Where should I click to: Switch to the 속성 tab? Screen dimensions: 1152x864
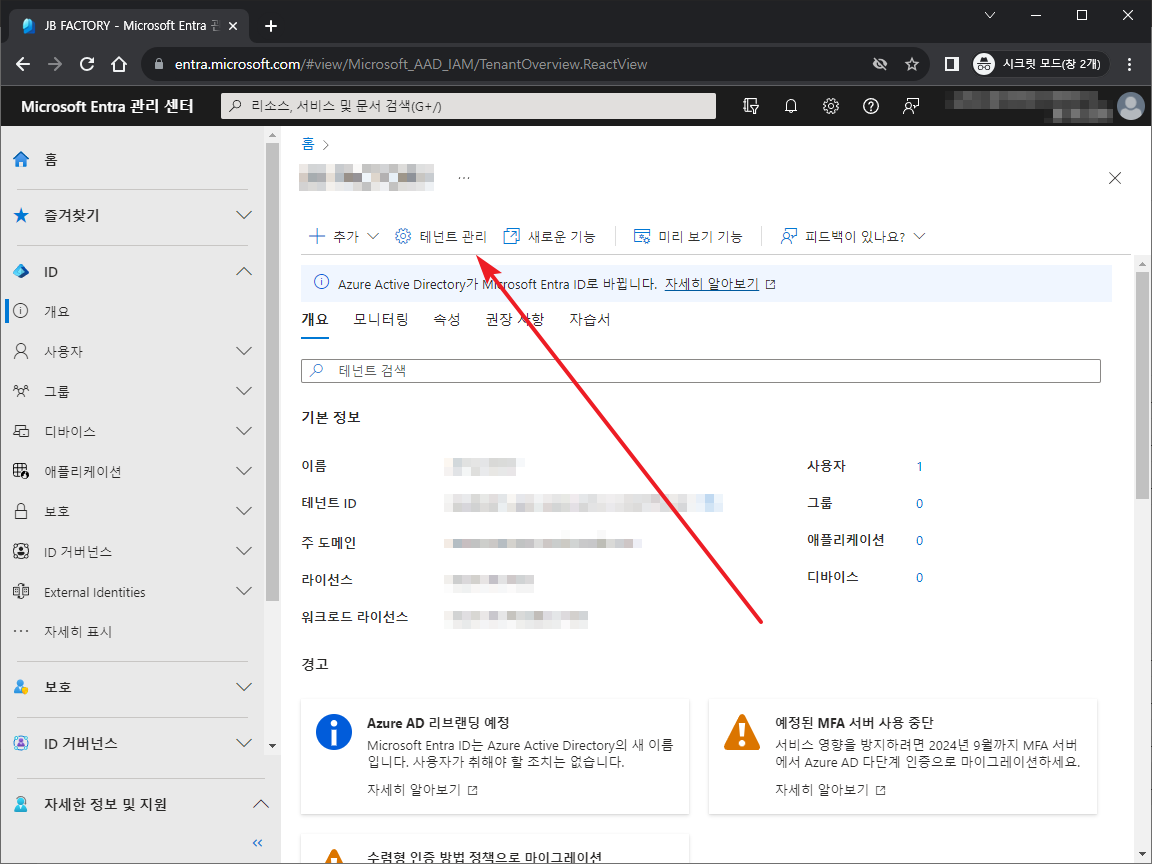pos(447,320)
